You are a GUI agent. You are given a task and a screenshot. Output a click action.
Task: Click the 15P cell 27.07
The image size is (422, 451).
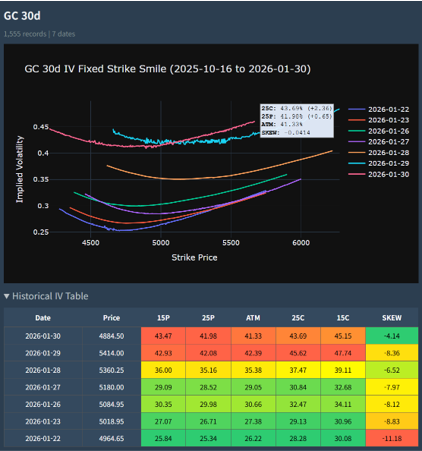[x=163, y=421]
